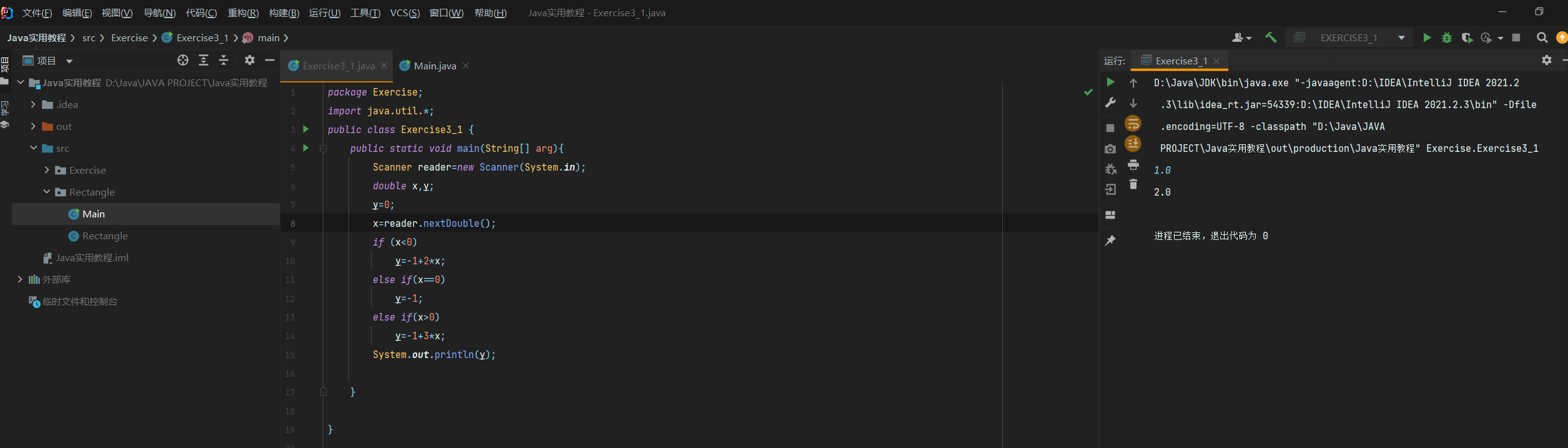Image resolution: width=1568 pixels, height=448 pixels.
Task: Expand 外部库 node
Action: pos(20,279)
